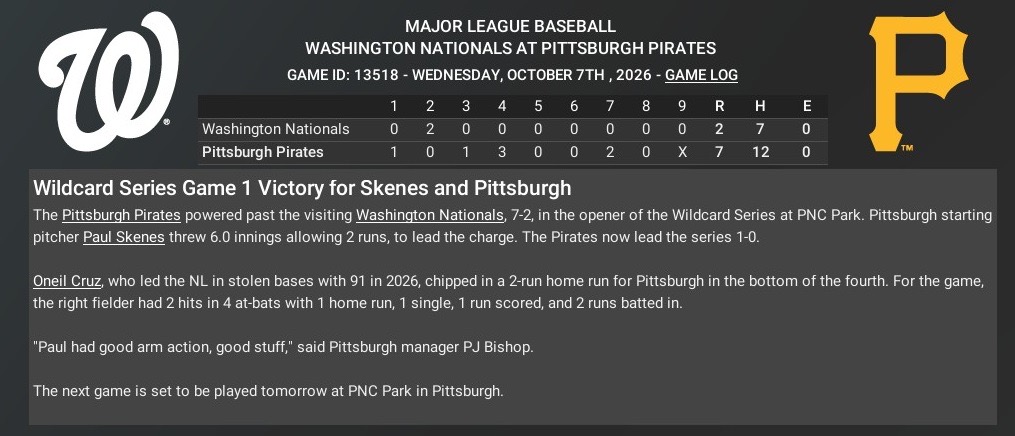This screenshot has width=1015, height=436.
Task: Click Pittsburgh's fourth inning score of 3
Action: [x=502, y=152]
